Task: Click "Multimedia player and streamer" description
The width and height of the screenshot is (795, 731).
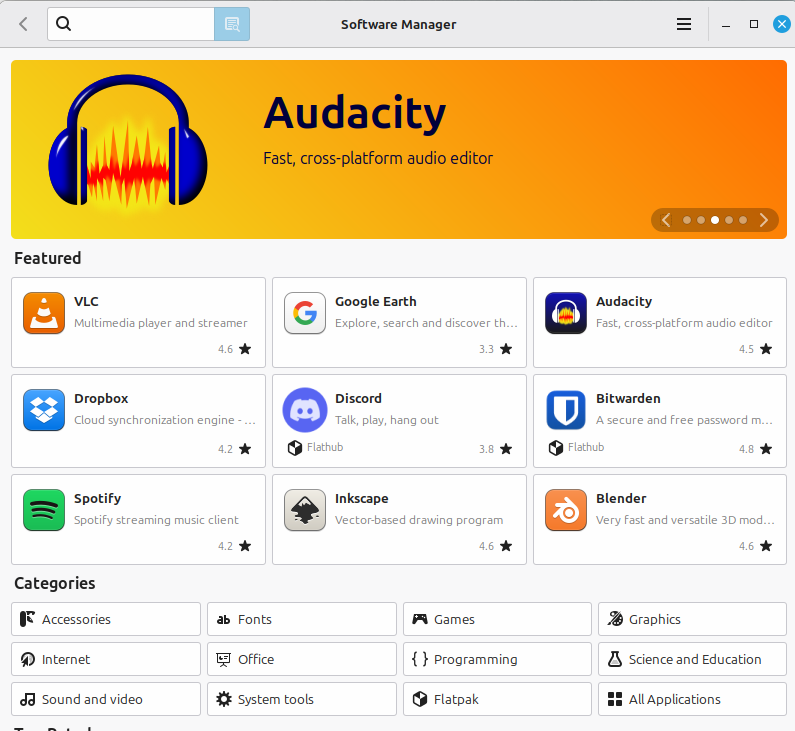Action: (x=161, y=323)
